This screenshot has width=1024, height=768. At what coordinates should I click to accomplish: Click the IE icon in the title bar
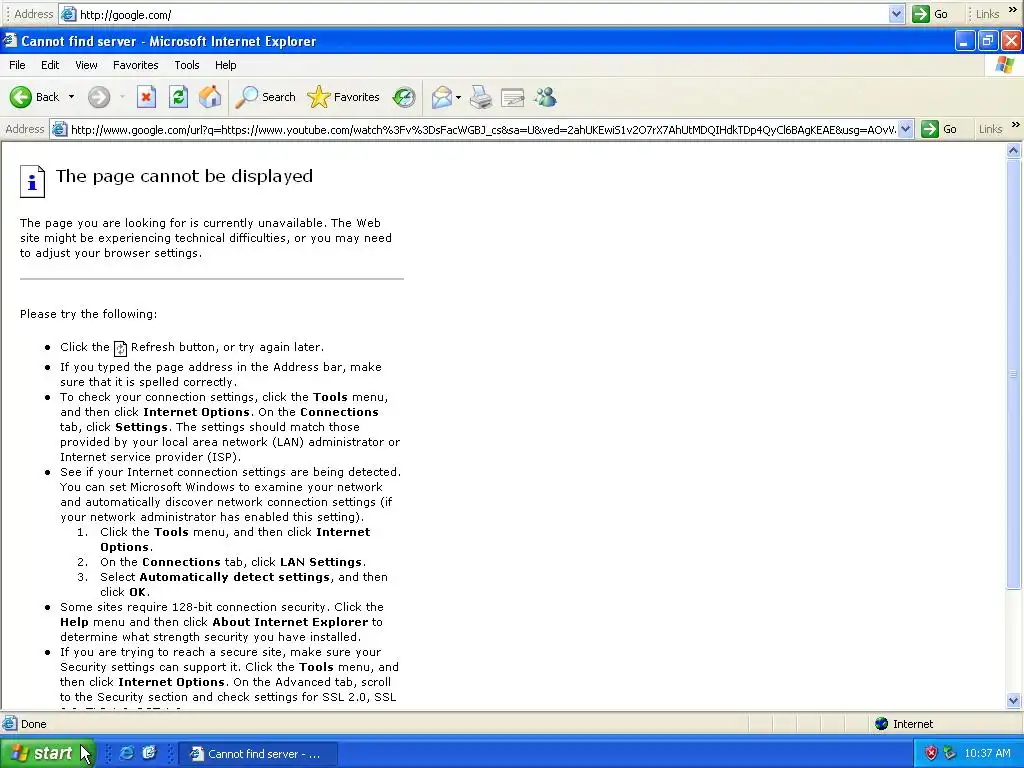coord(10,41)
